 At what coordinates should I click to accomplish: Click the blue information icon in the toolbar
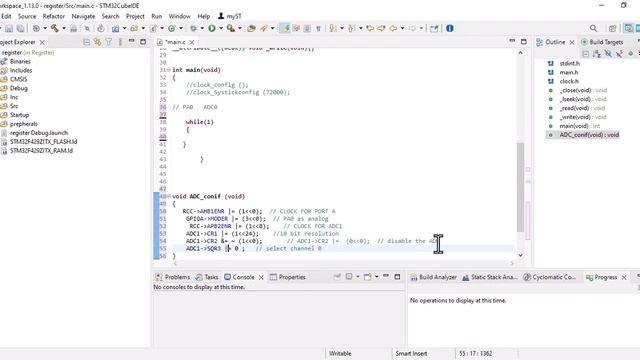pos(450,28)
